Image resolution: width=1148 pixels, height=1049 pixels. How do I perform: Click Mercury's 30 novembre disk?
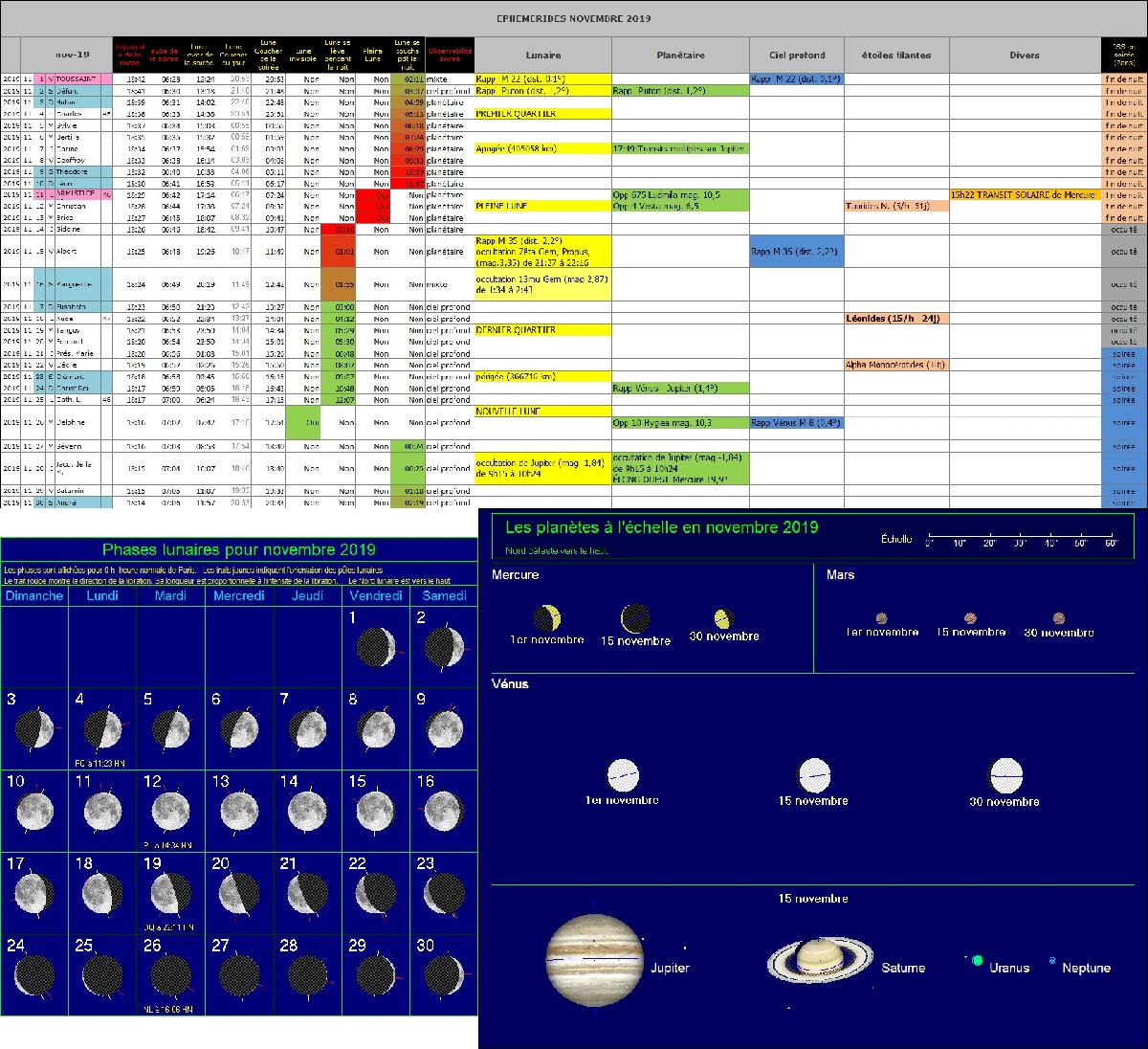pyautogui.click(x=722, y=619)
